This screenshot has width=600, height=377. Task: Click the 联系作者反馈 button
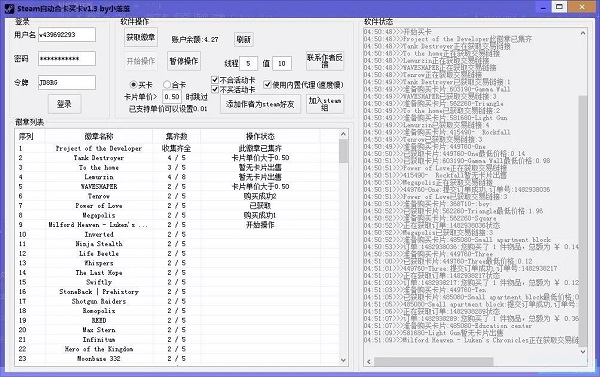pos(324,61)
